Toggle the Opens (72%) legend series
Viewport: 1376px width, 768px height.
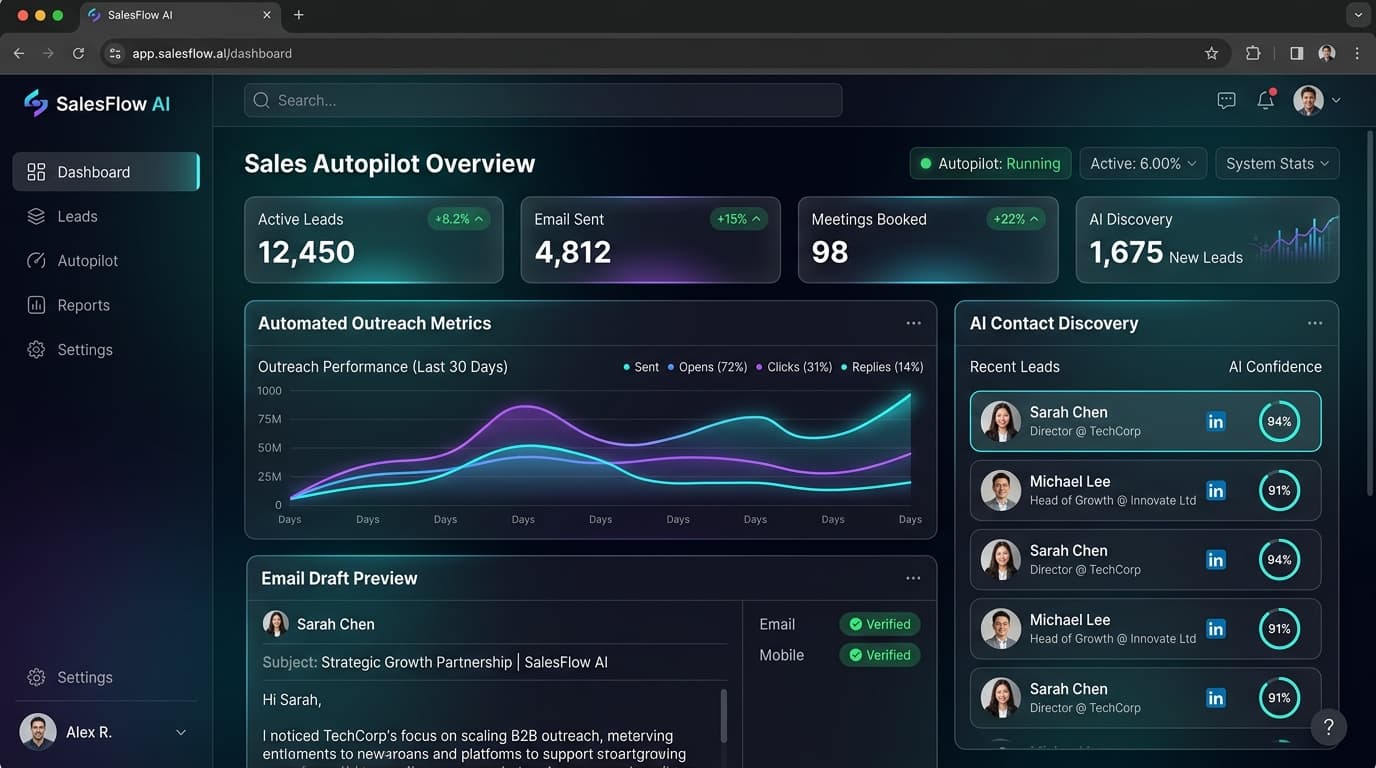point(707,367)
